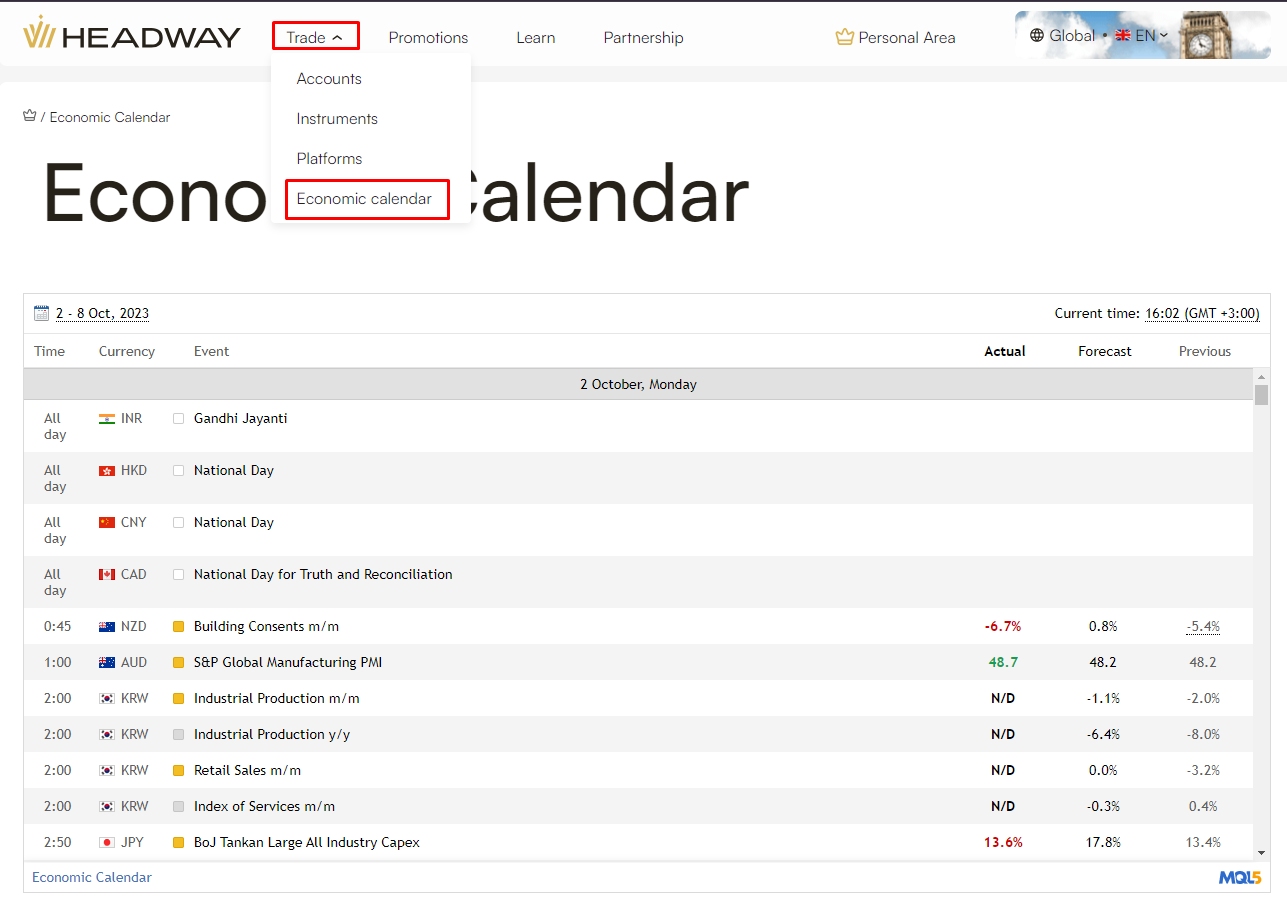Select Economic calendar from Trade menu
This screenshot has width=1287, height=912.
point(365,199)
